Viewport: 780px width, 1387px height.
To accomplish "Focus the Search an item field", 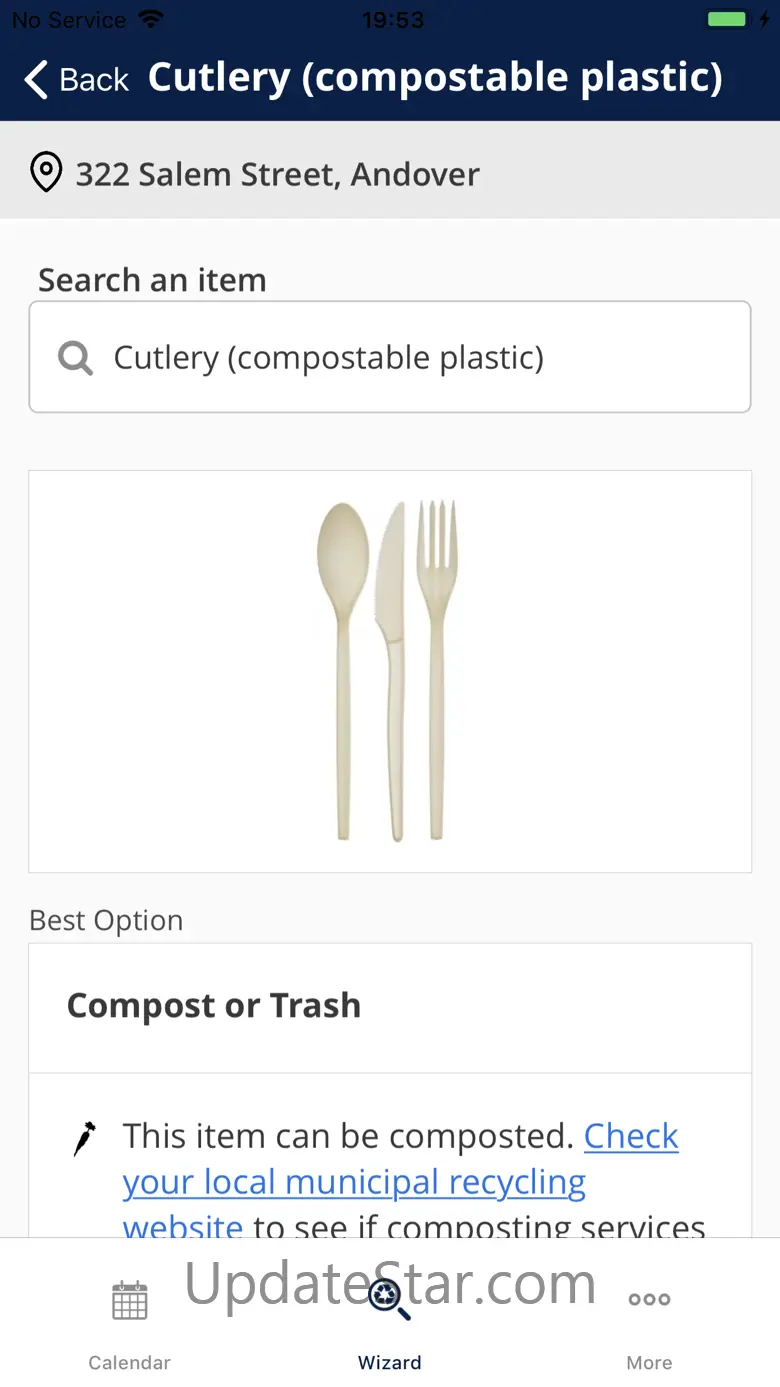I will coord(390,357).
